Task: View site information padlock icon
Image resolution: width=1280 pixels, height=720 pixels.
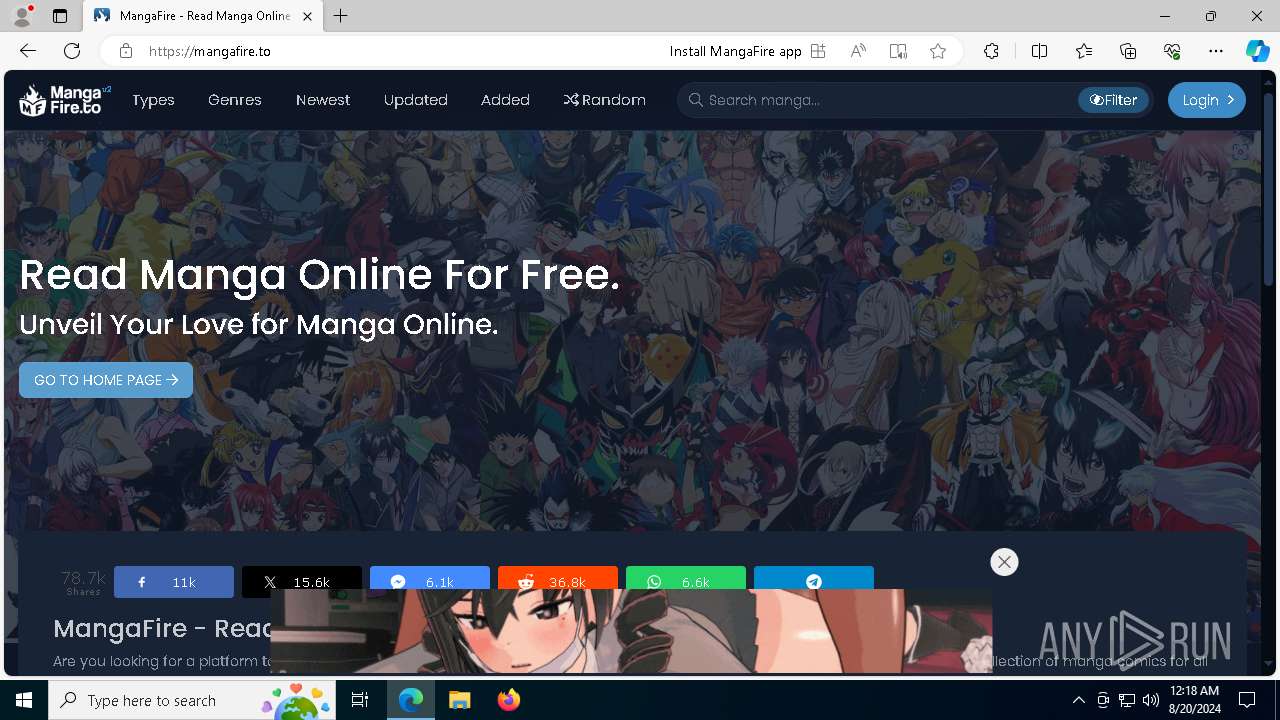Action: coord(126,51)
